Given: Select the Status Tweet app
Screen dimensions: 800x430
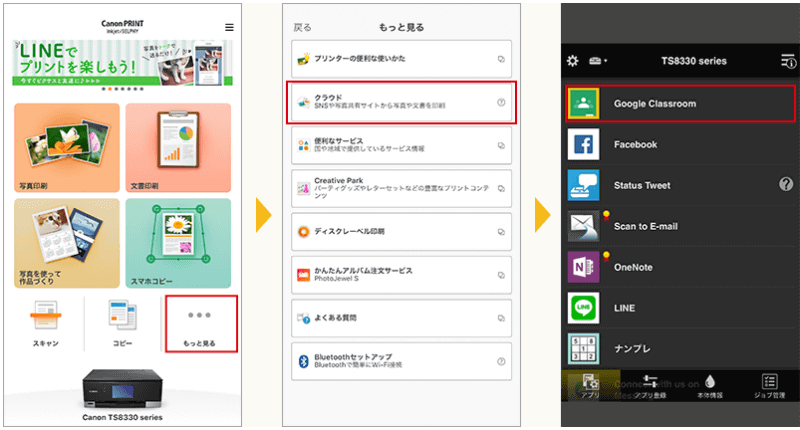Looking at the screenshot, I should coord(680,185).
